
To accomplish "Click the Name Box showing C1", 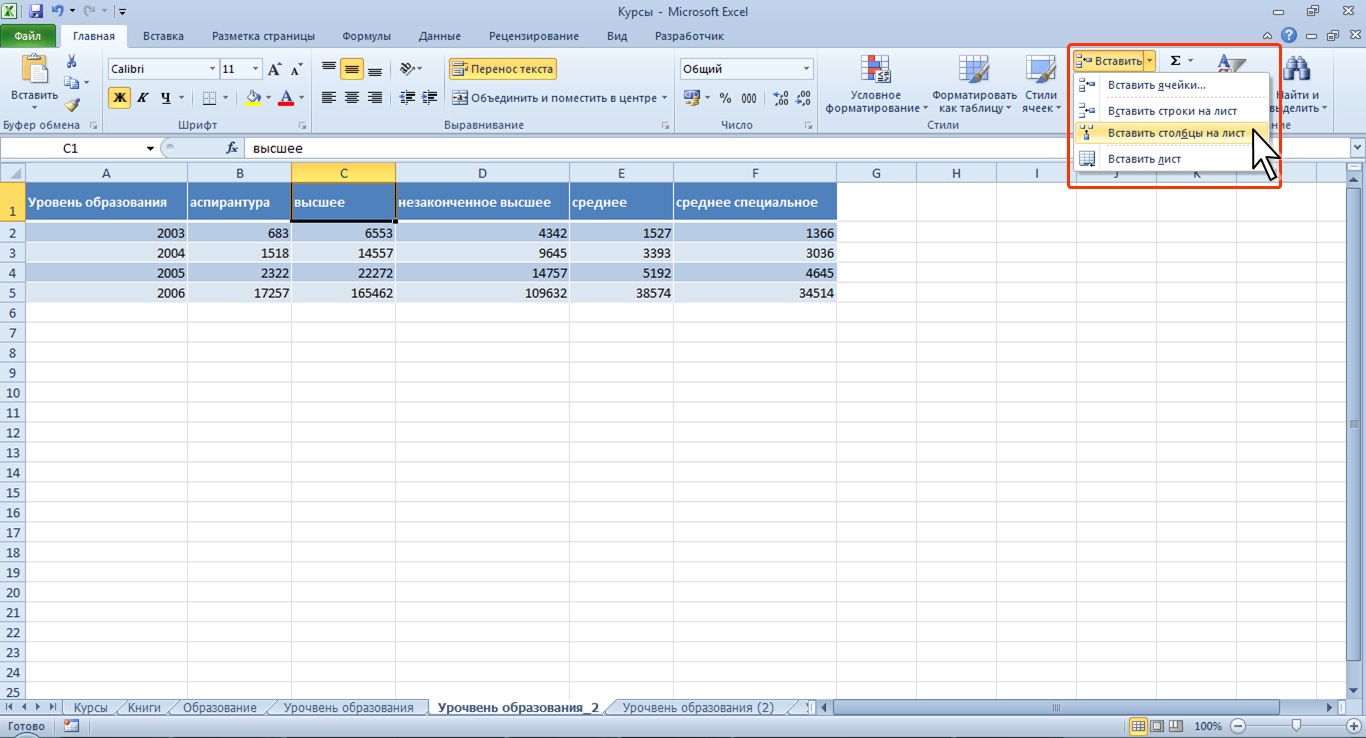I will tap(72, 148).
